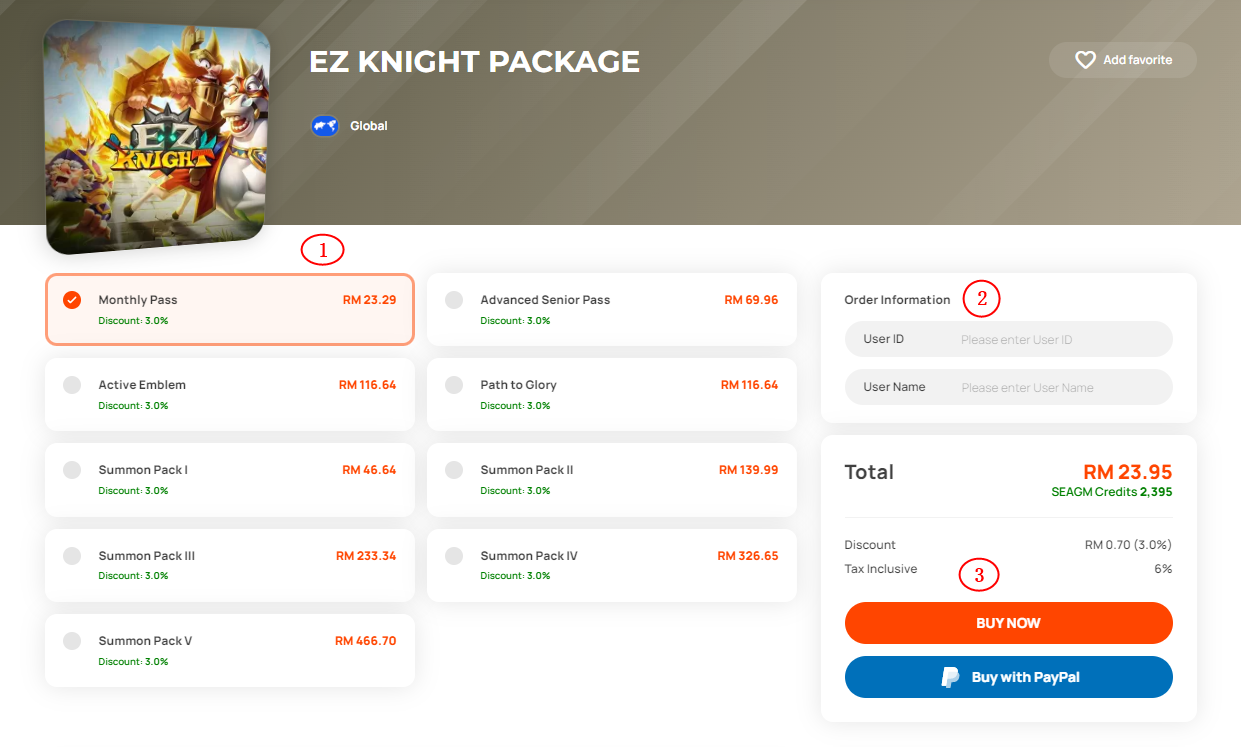Focus the User Name input field
This screenshot has width=1241, height=747.
pyautogui.click(x=1008, y=387)
